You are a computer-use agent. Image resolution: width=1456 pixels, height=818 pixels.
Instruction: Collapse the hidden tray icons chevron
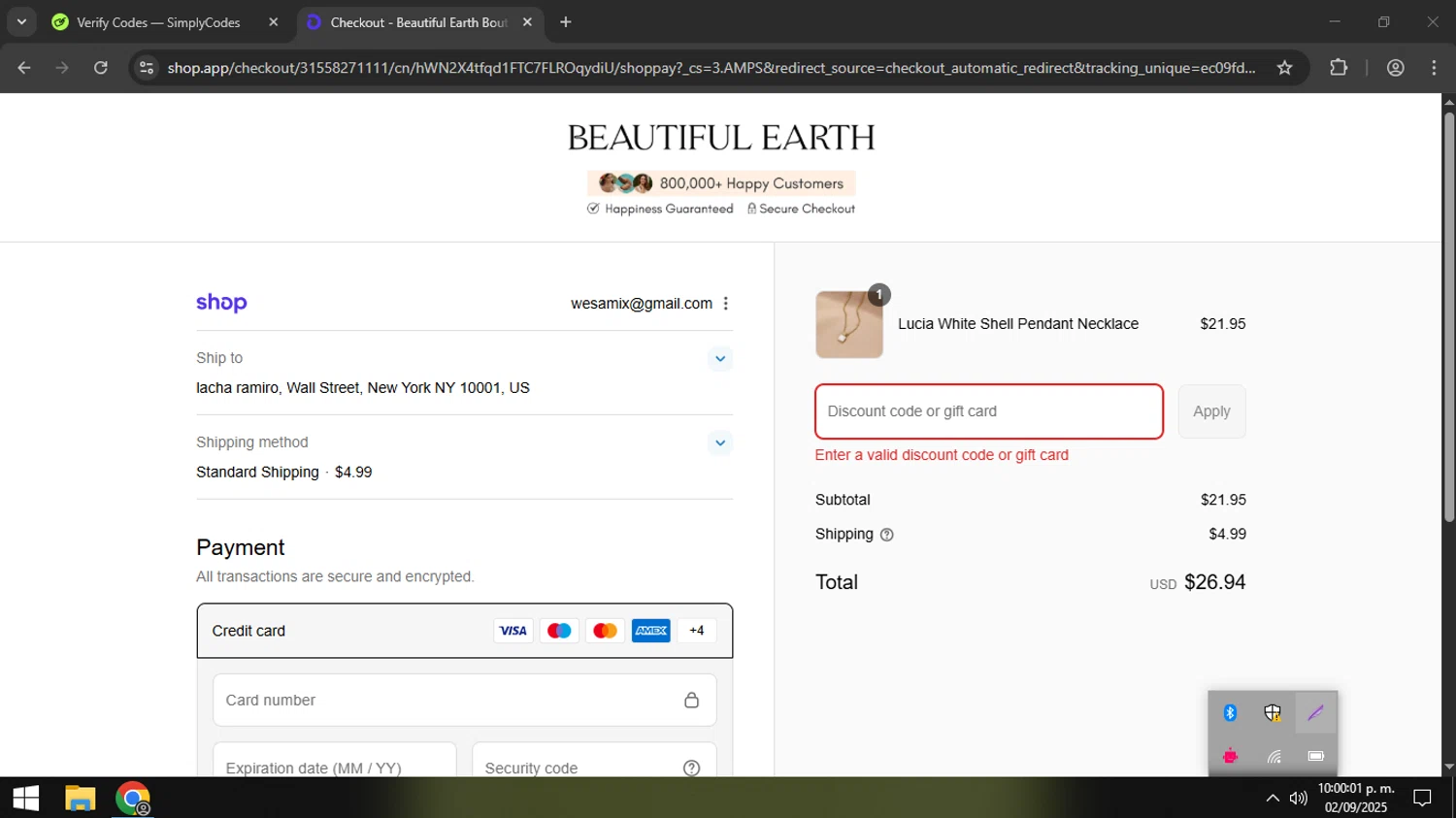(1273, 799)
